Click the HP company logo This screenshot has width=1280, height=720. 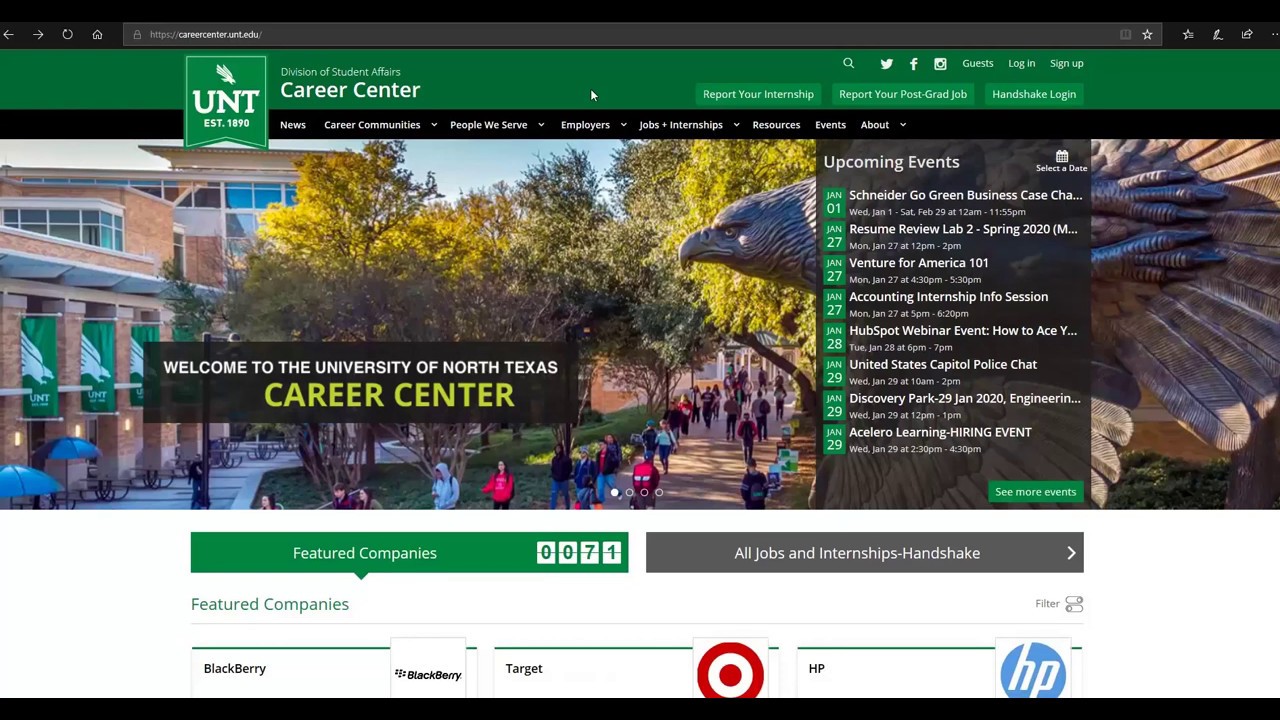tap(1033, 670)
